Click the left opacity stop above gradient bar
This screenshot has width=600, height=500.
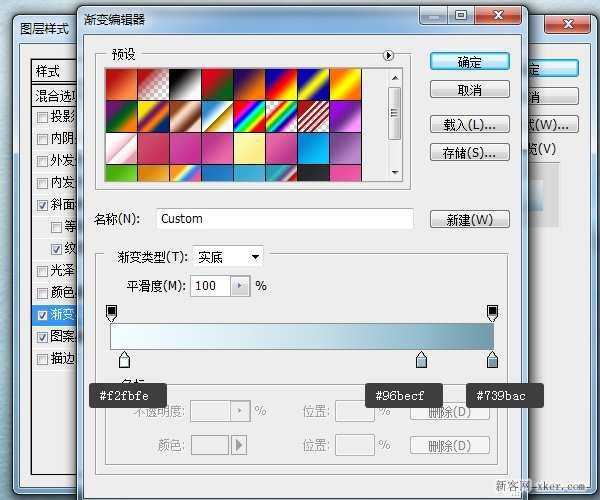click(x=111, y=313)
